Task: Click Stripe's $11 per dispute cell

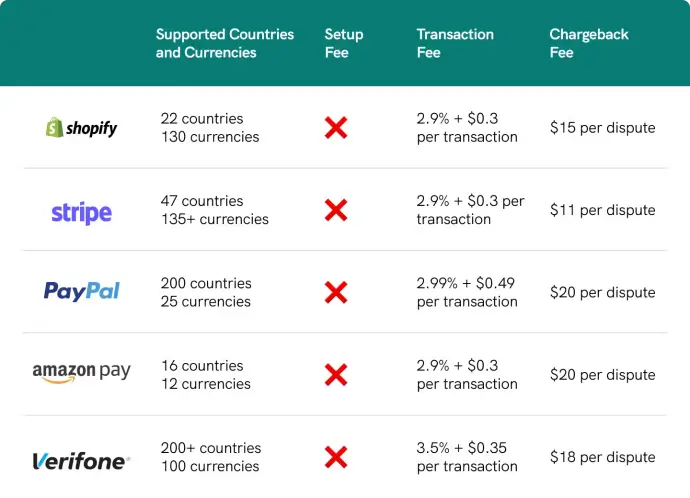Action: point(603,210)
